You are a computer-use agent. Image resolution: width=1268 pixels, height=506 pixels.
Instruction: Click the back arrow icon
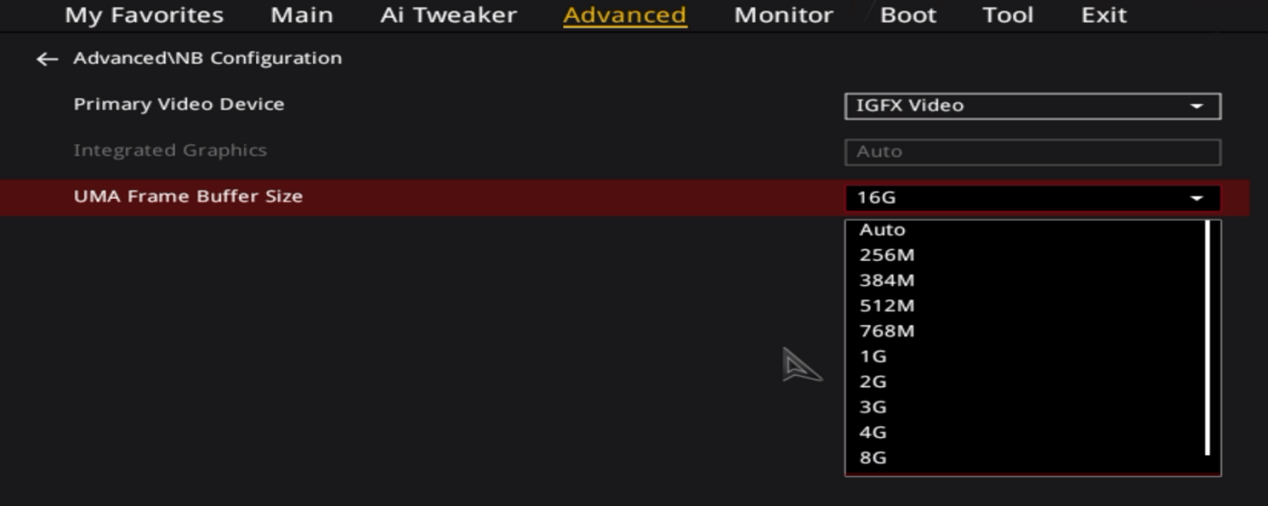pyautogui.click(x=46, y=59)
